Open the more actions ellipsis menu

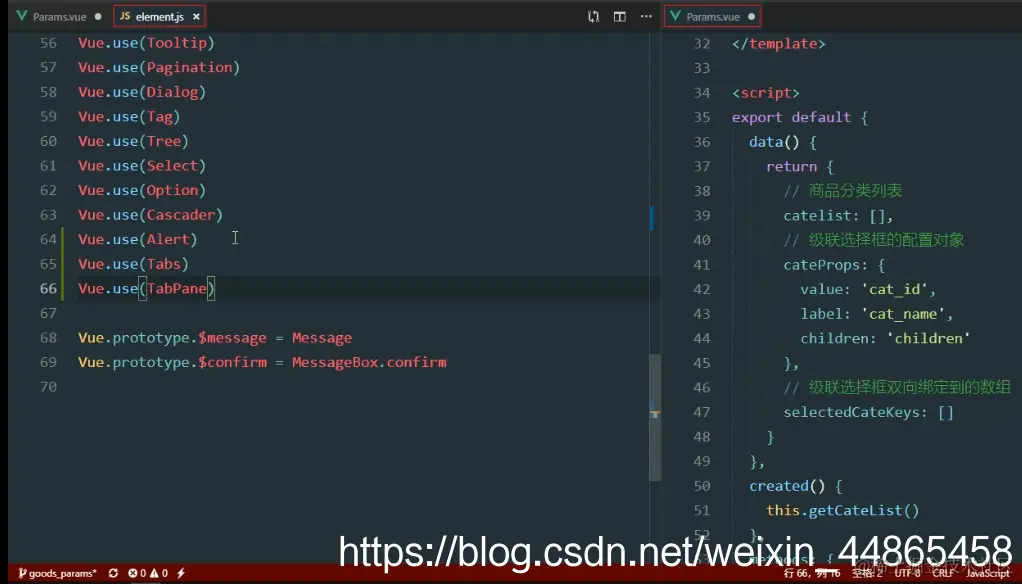pos(646,16)
